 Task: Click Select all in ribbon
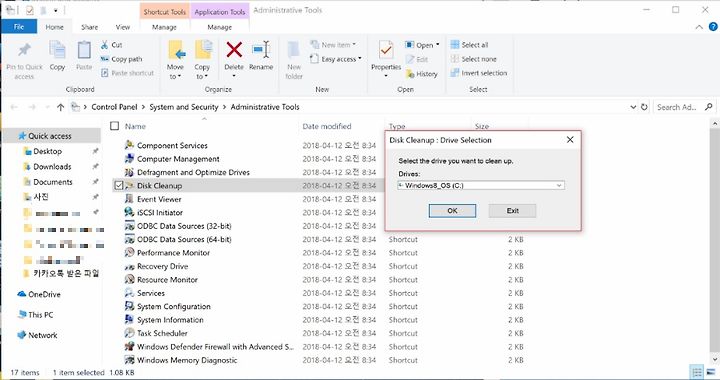pos(470,45)
